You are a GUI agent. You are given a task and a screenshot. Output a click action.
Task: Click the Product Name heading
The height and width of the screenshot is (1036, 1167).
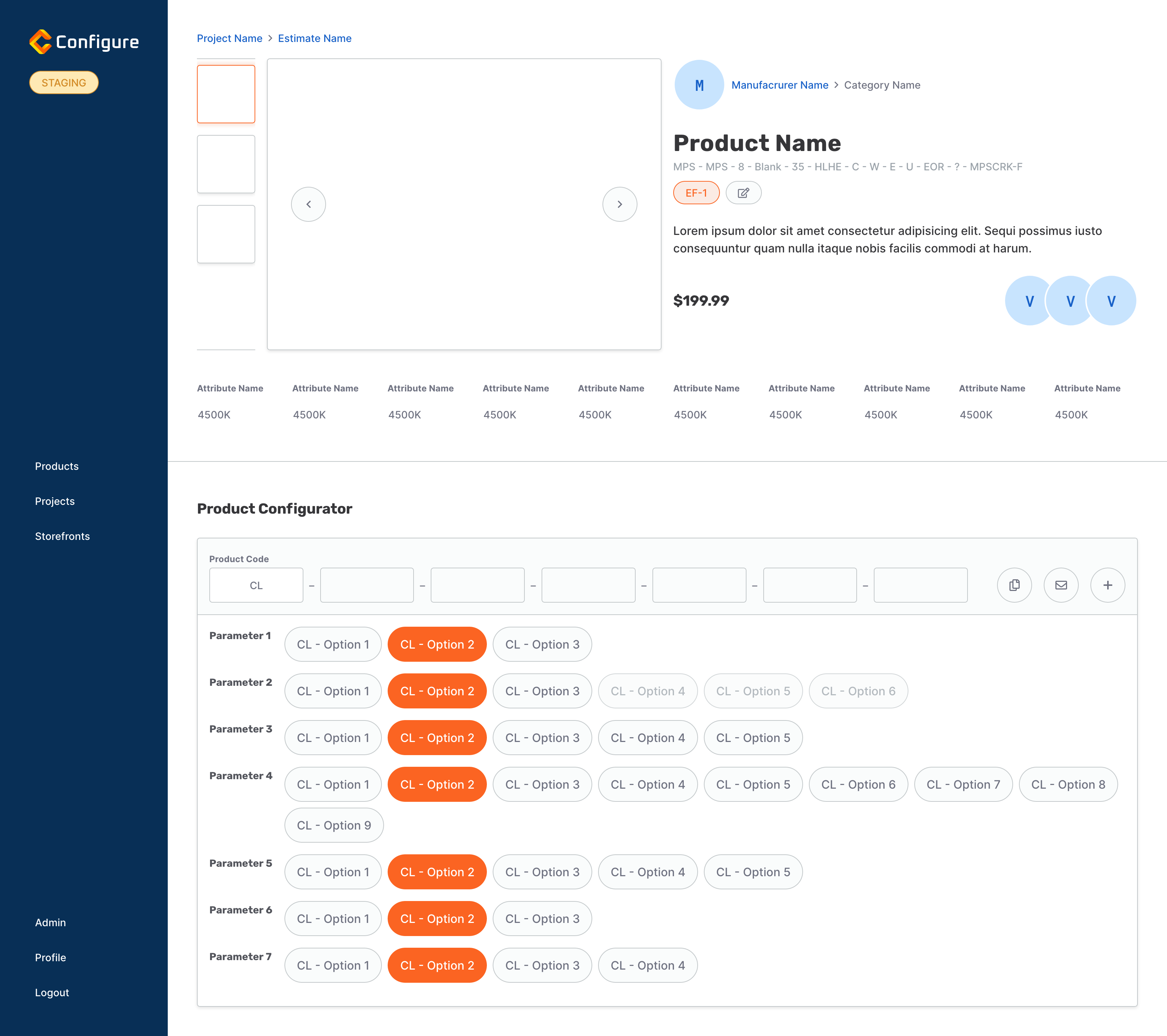tap(757, 143)
